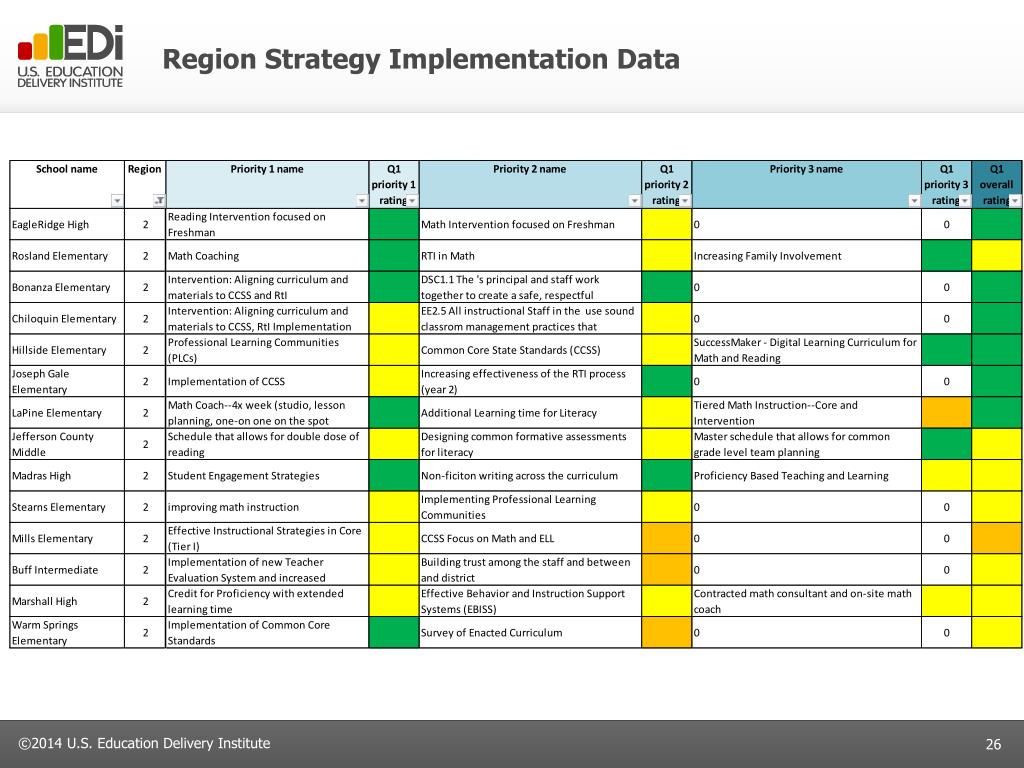Open the Priority 2 name filter dropdown

[x=634, y=200]
